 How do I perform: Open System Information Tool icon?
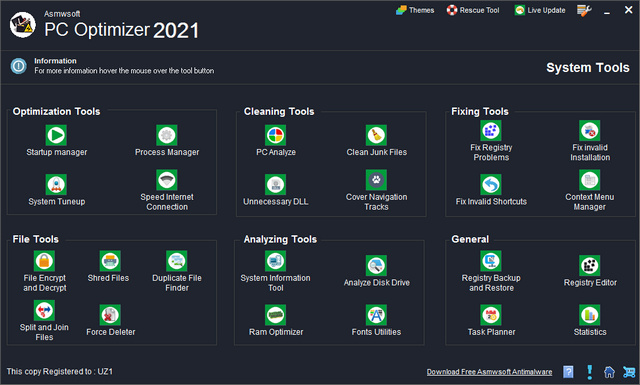pos(276,261)
